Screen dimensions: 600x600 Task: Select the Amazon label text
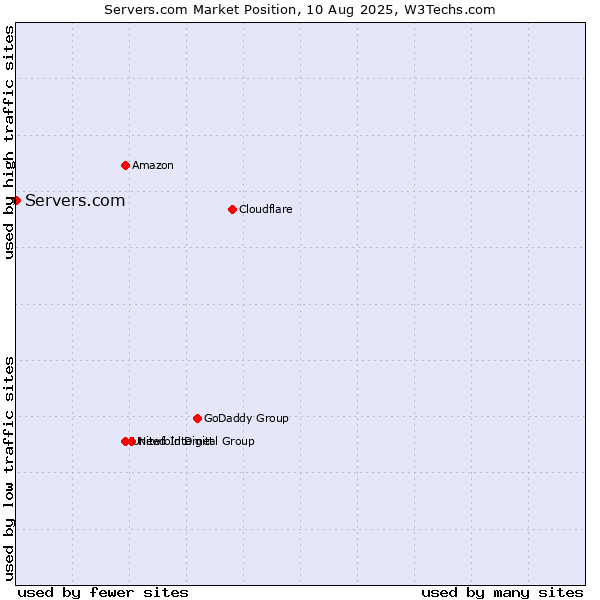coord(153,165)
